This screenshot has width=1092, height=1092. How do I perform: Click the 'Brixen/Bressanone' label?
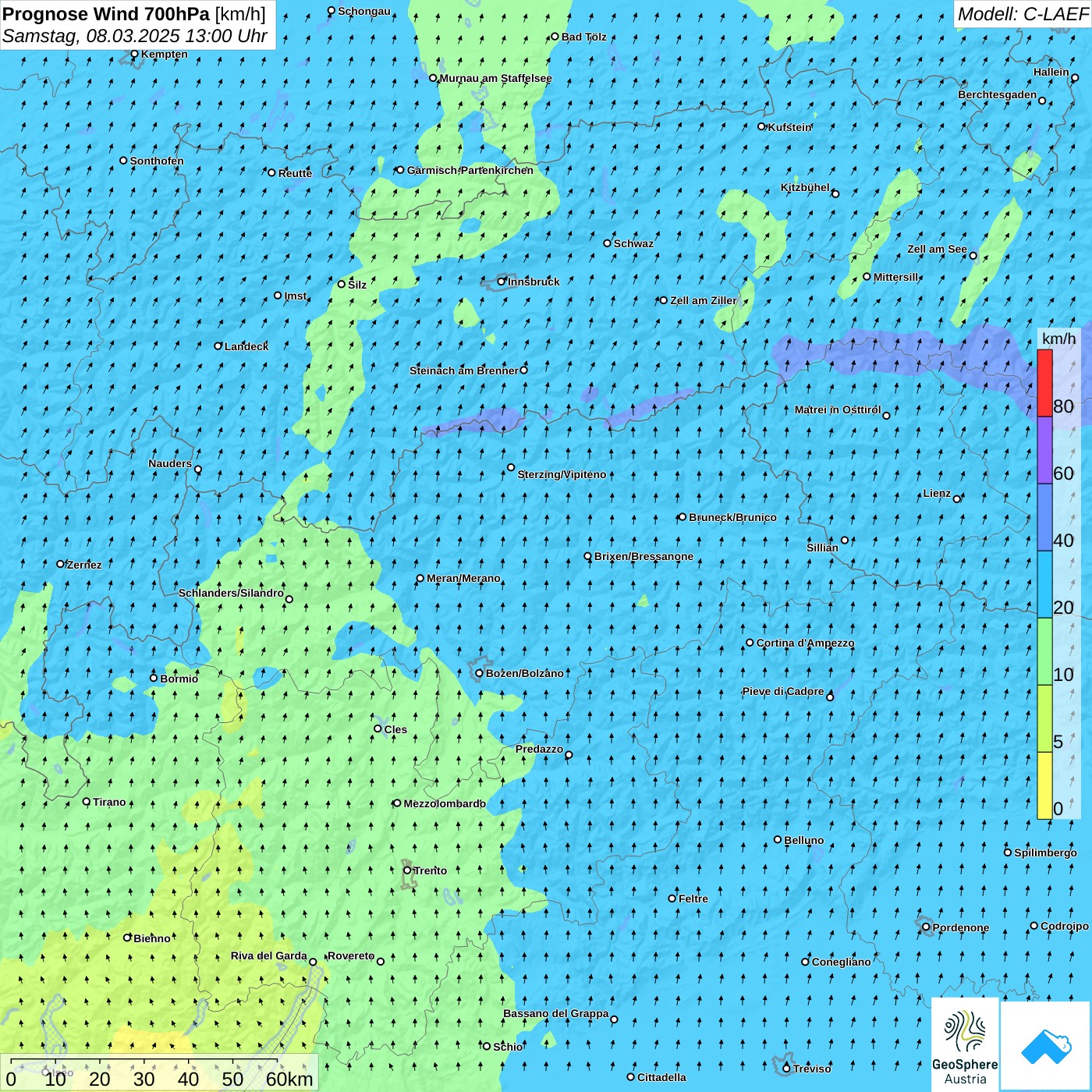(x=643, y=556)
